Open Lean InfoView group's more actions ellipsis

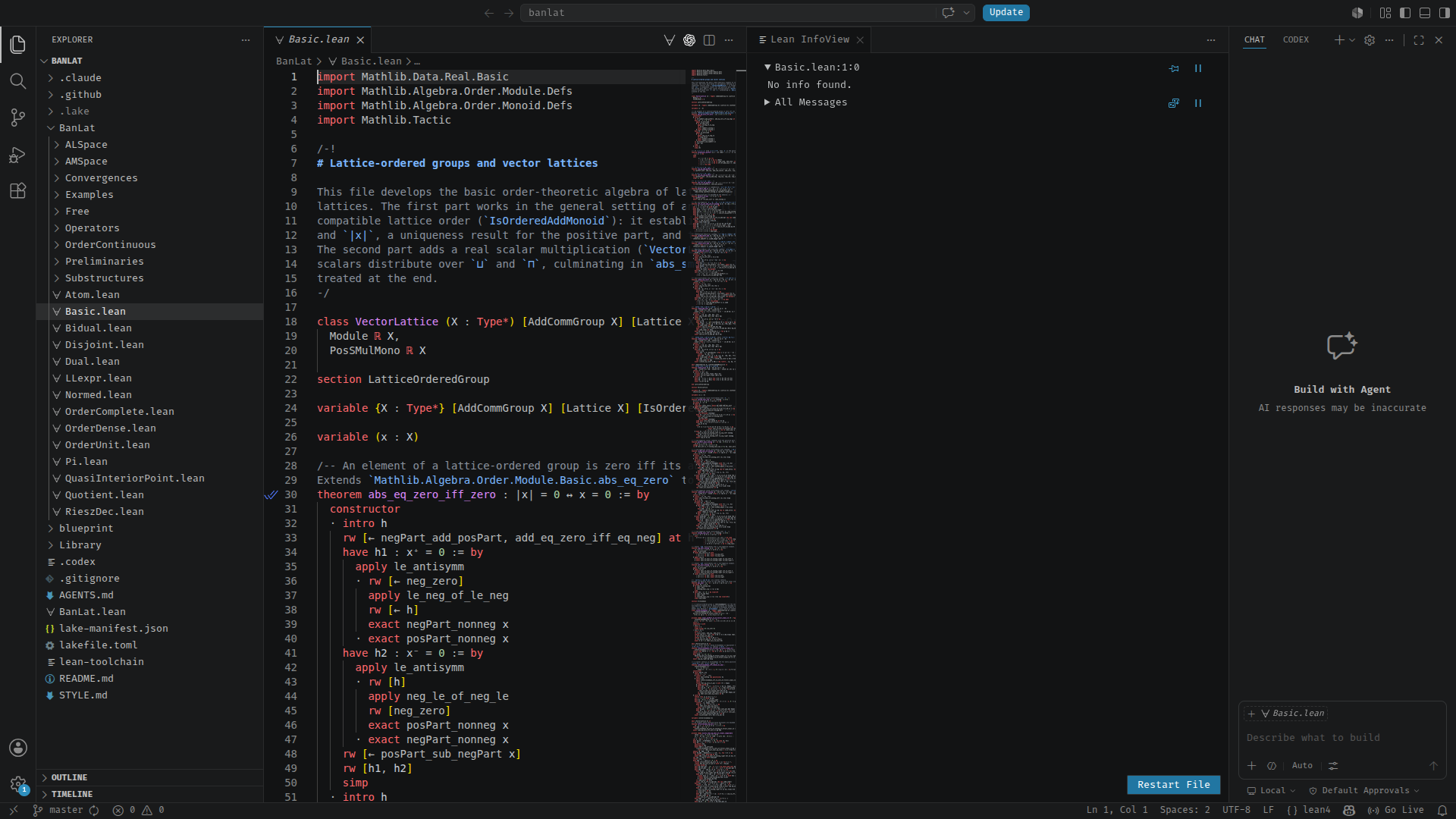tap(1211, 40)
